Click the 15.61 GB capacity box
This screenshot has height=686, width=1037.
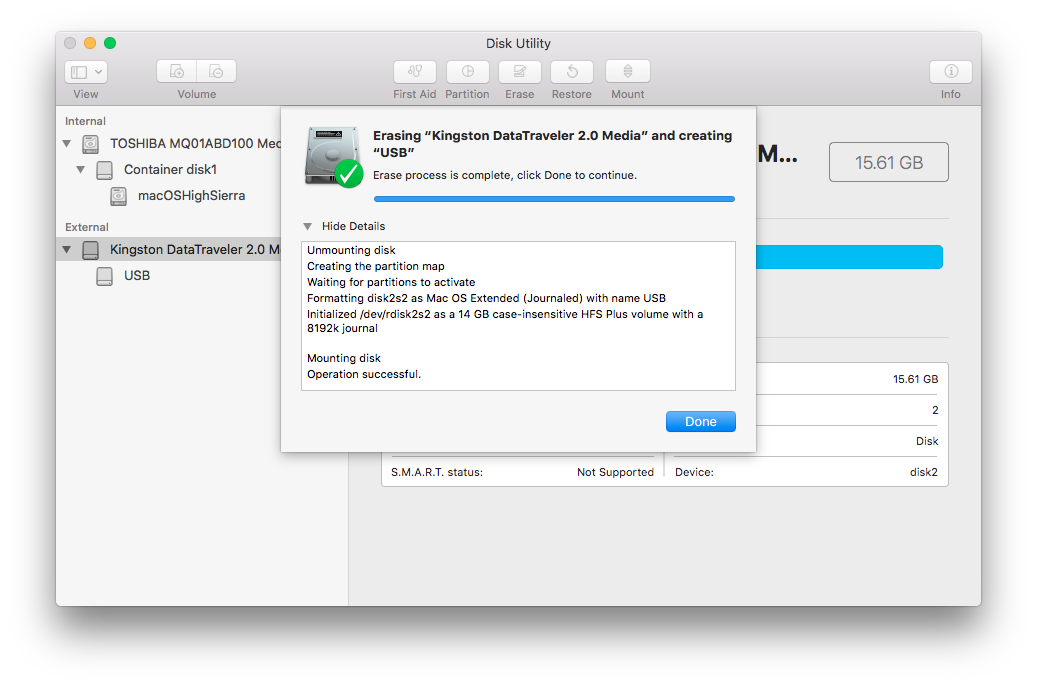point(889,162)
